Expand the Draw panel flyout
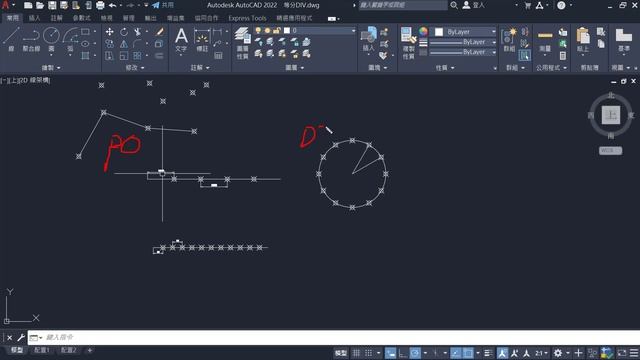The width and height of the screenshot is (640, 360). tap(51, 68)
